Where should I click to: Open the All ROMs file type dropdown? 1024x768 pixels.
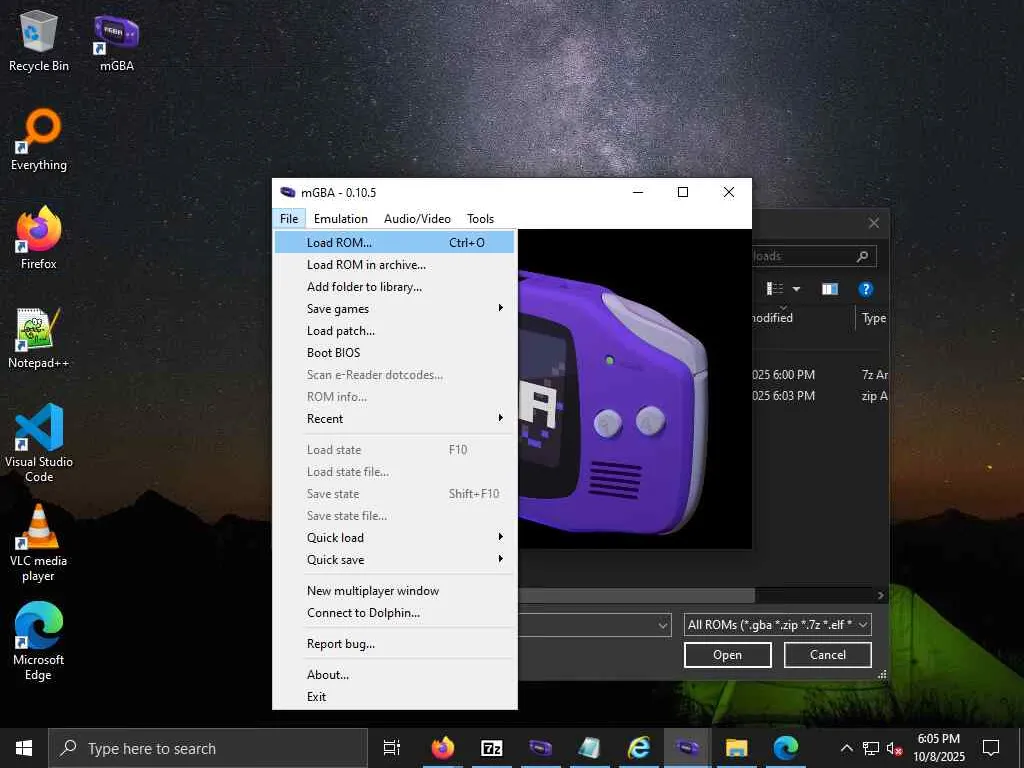point(777,625)
